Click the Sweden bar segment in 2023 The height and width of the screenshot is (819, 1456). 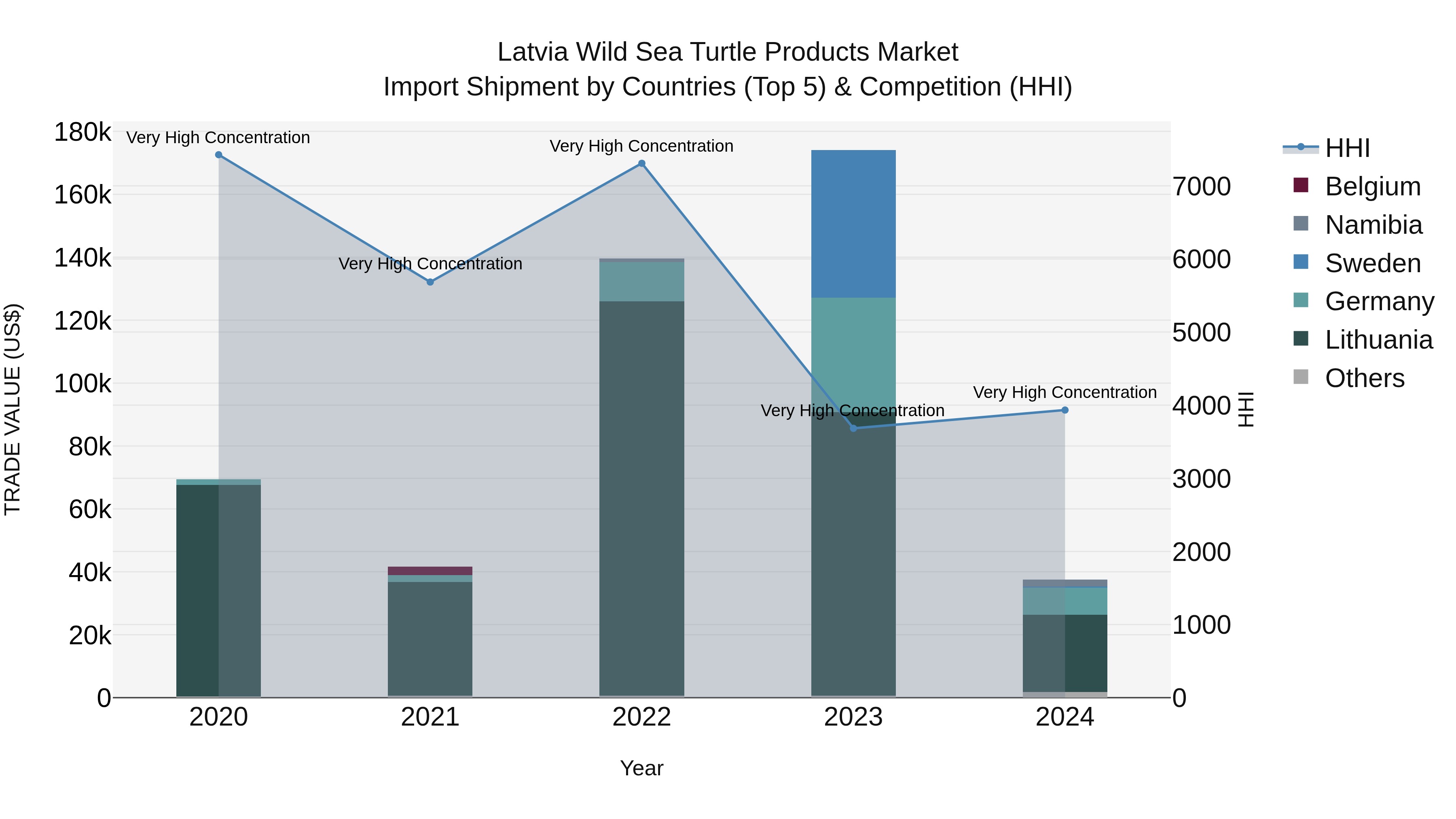[853, 224]
